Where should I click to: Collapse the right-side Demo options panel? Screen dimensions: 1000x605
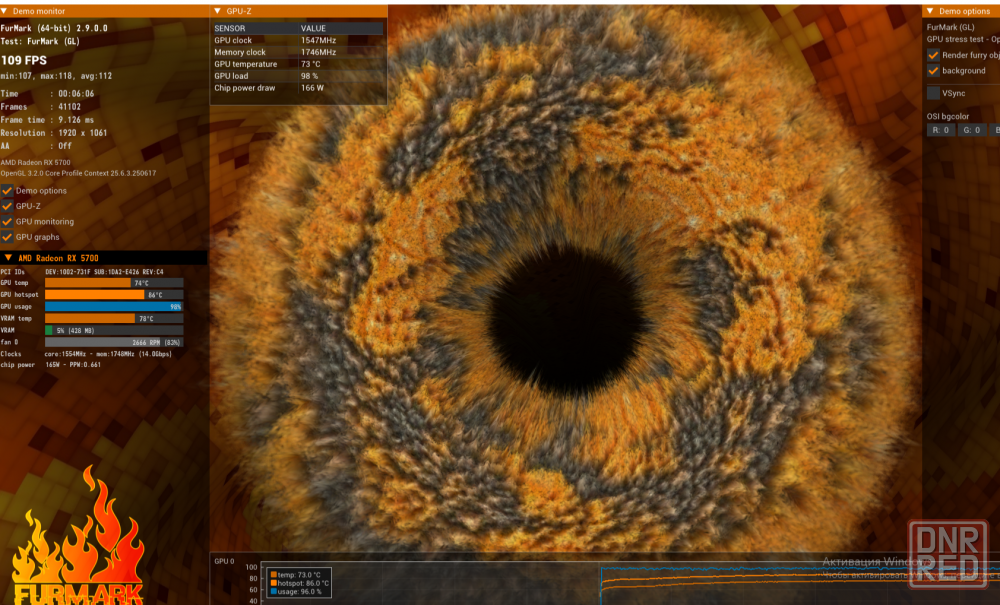pyautogui.click(x=930, y=11)
